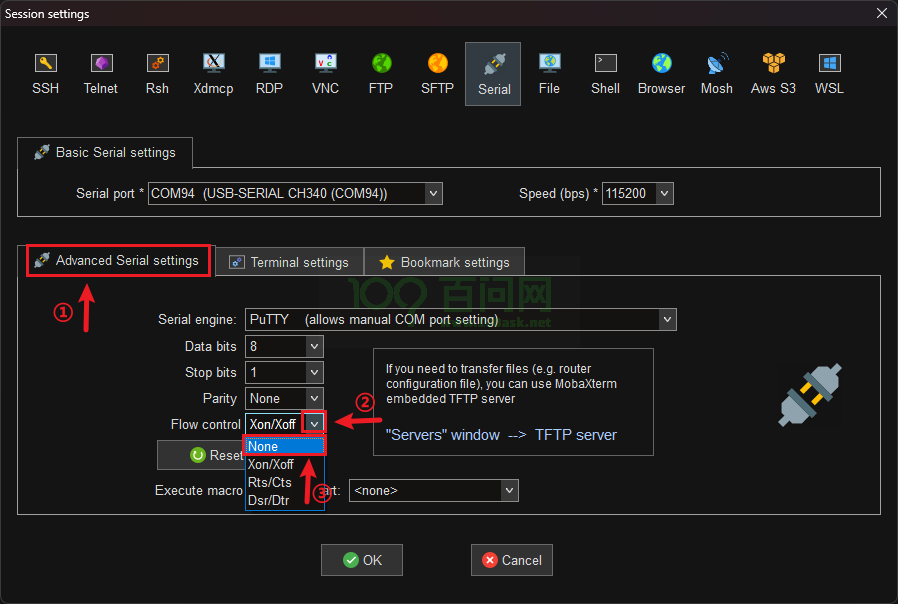Open the Data bits dropdown

(x=314, y=346)
